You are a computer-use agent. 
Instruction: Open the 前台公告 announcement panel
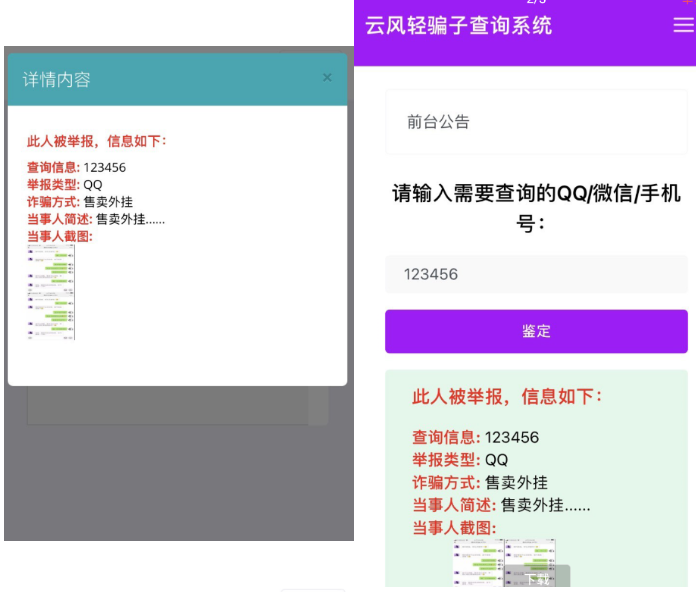tap(536, 122)
